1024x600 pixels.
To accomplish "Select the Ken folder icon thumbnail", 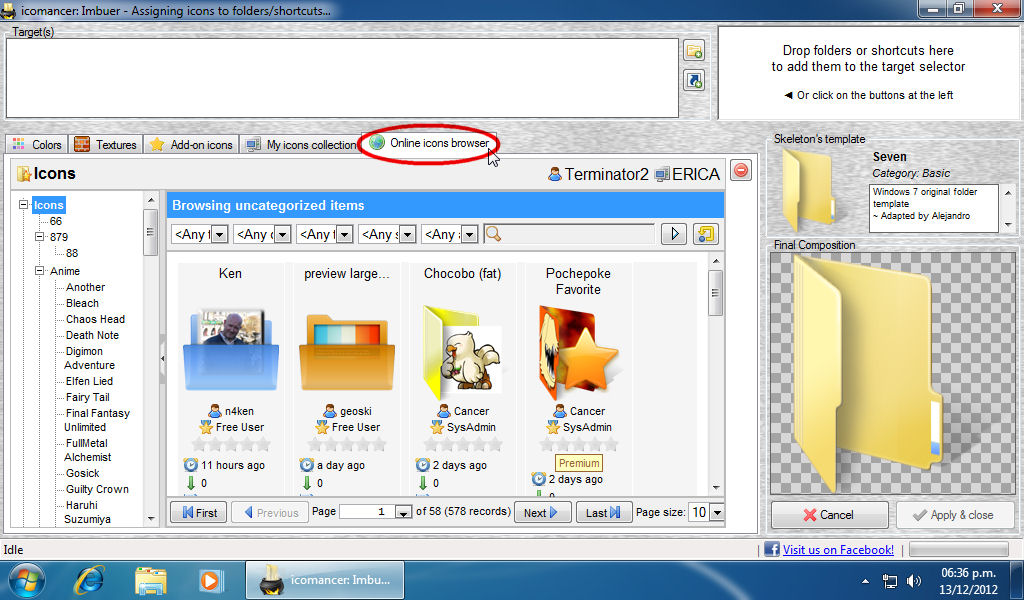I will point(231,349).
